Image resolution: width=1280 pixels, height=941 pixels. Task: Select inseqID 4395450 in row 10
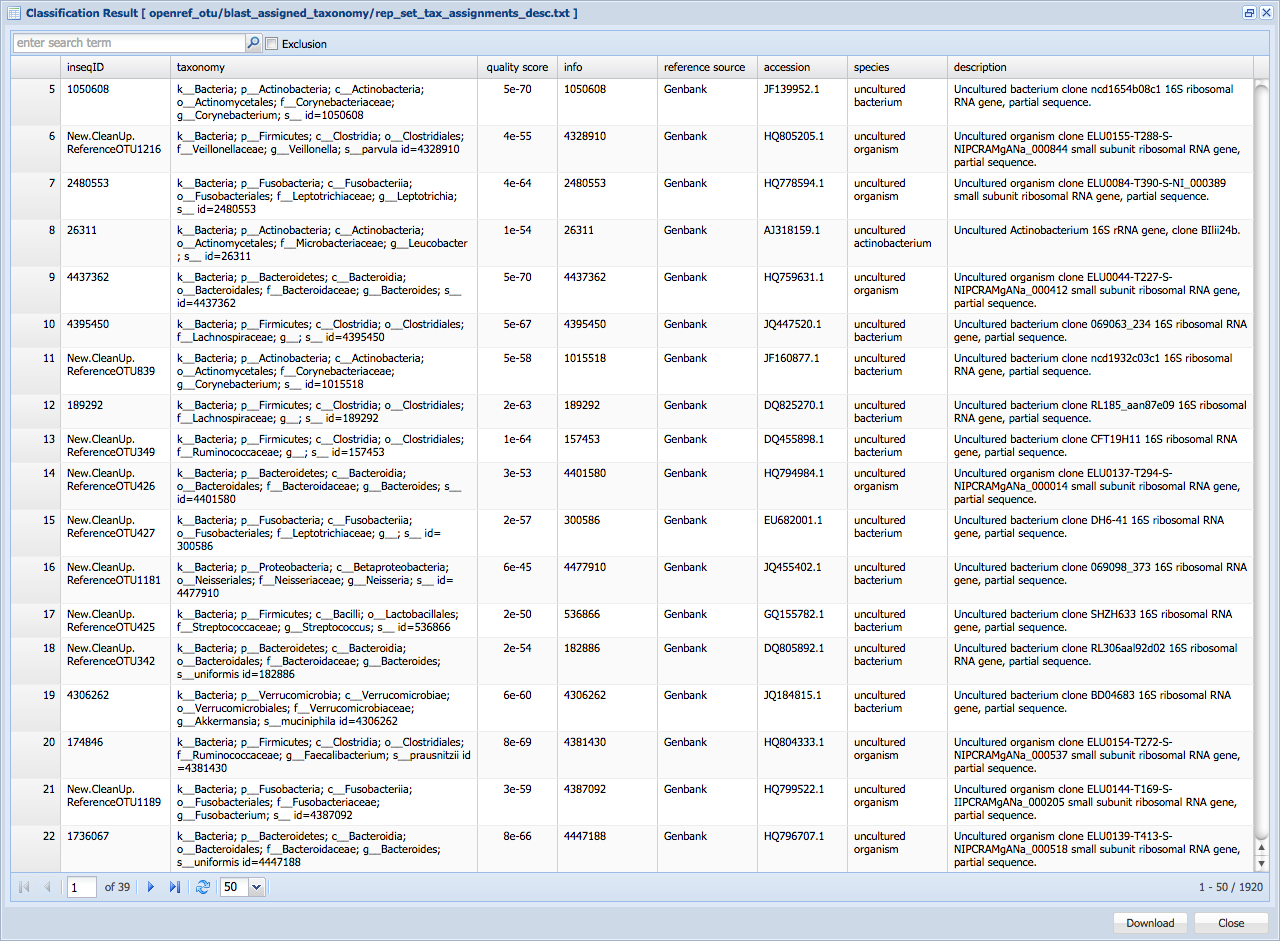(x=88, y=324)
